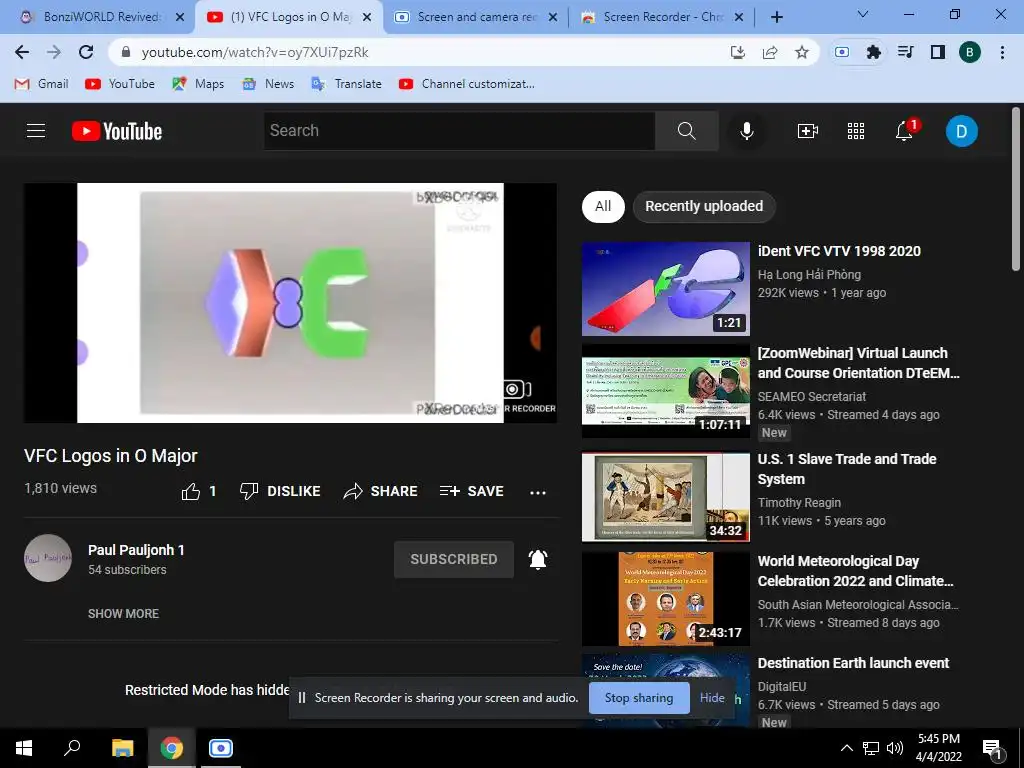Open the media control icon in Chrome toolbar
The image size is (1024, 768).
pos(905,52)
